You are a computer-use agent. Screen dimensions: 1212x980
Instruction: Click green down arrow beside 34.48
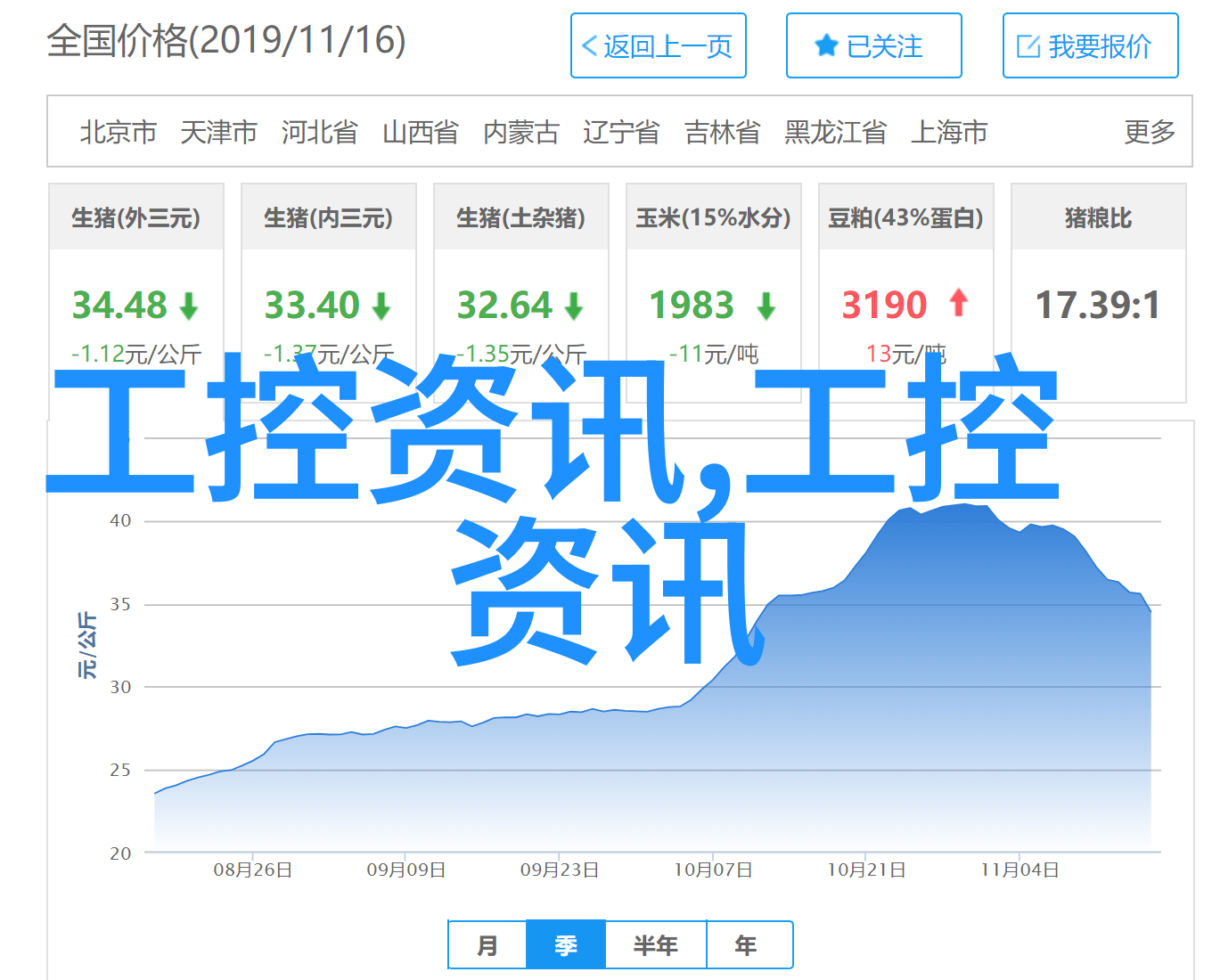pos(189,306)
